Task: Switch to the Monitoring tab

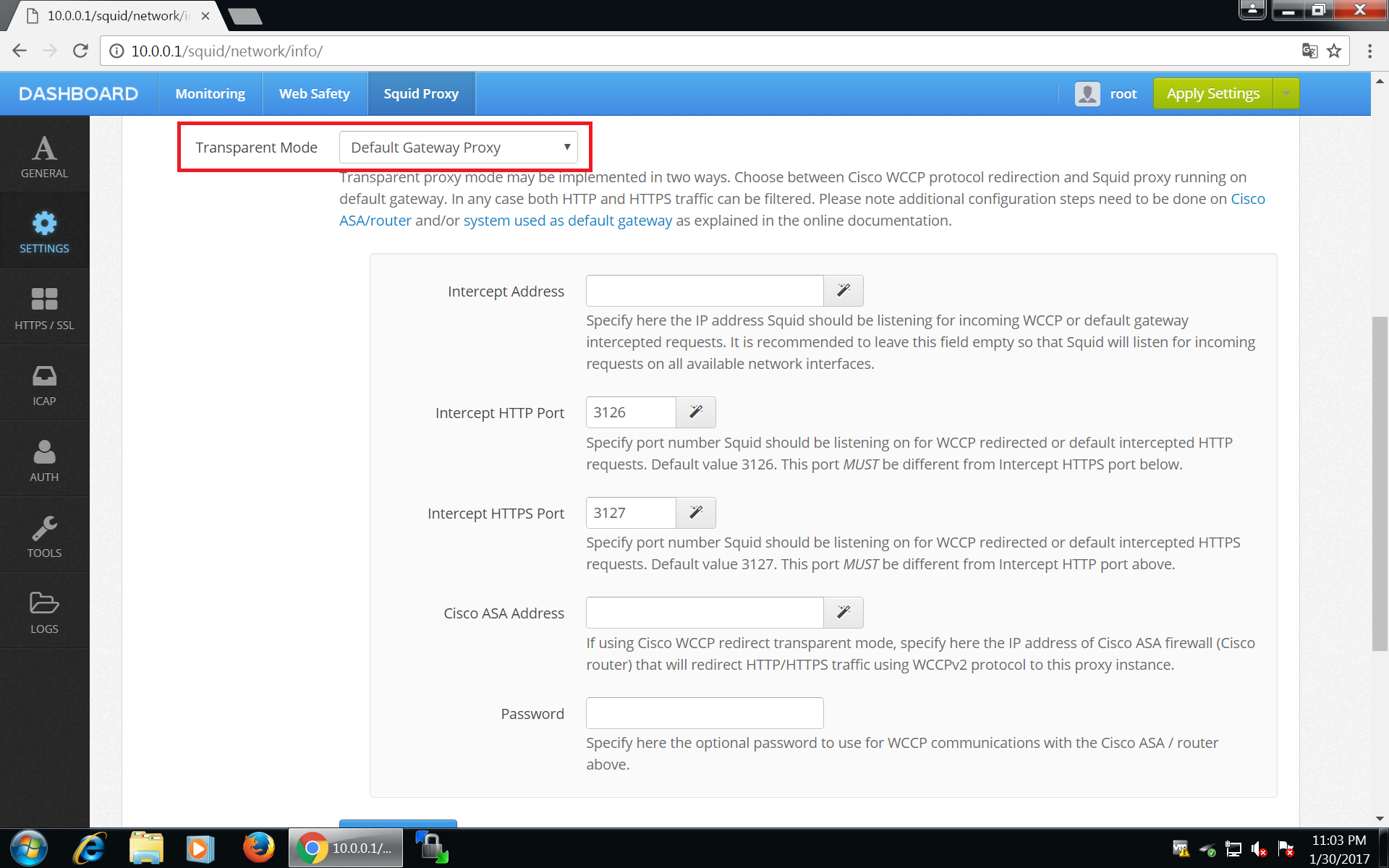Action: click(210, 94)
